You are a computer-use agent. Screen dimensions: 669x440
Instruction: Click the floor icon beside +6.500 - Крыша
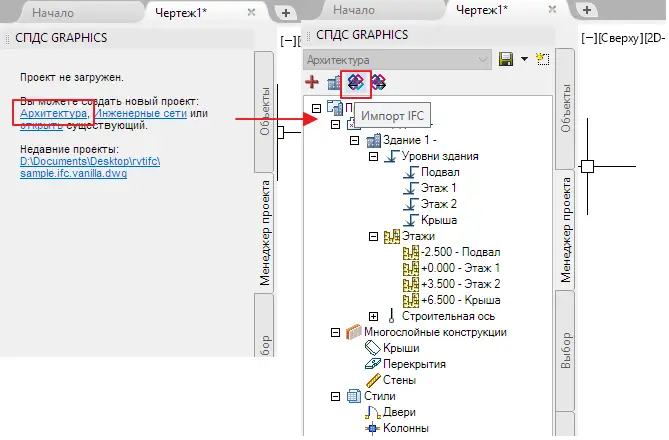[x=411, y=300]
